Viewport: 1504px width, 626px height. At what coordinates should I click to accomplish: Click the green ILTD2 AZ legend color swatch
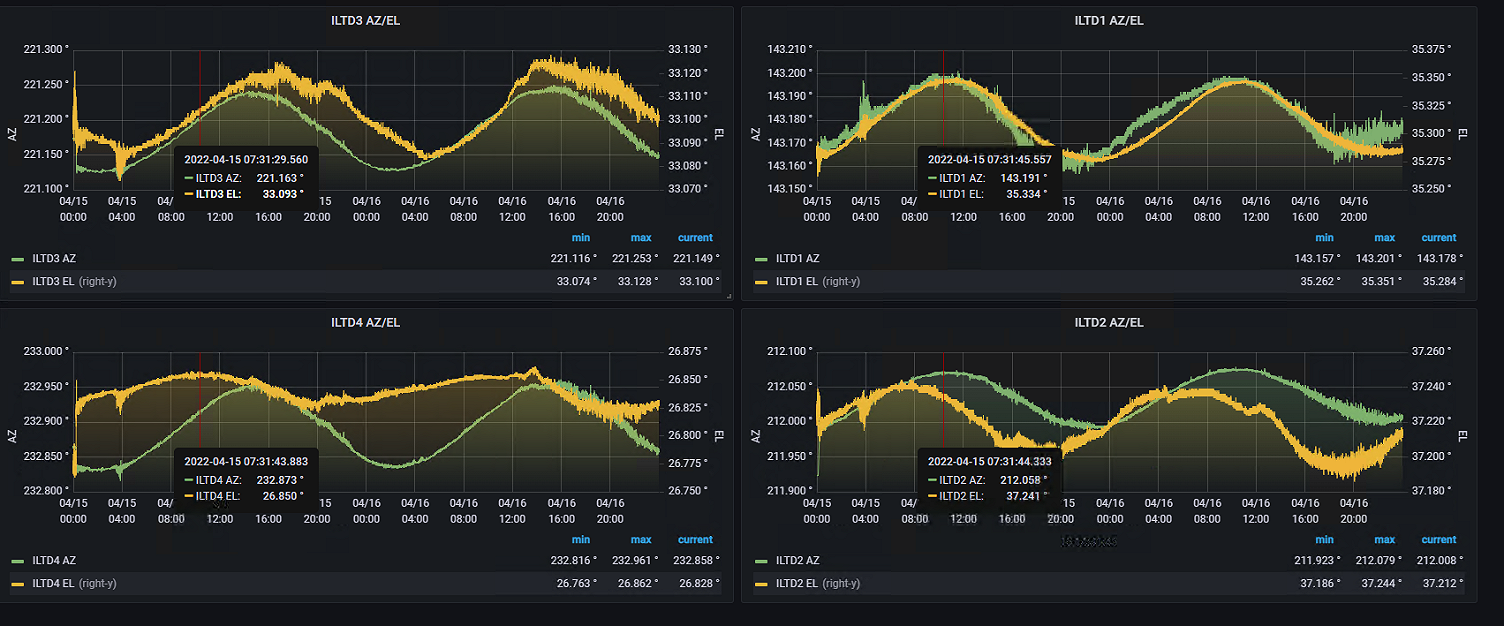coord(763,561)
